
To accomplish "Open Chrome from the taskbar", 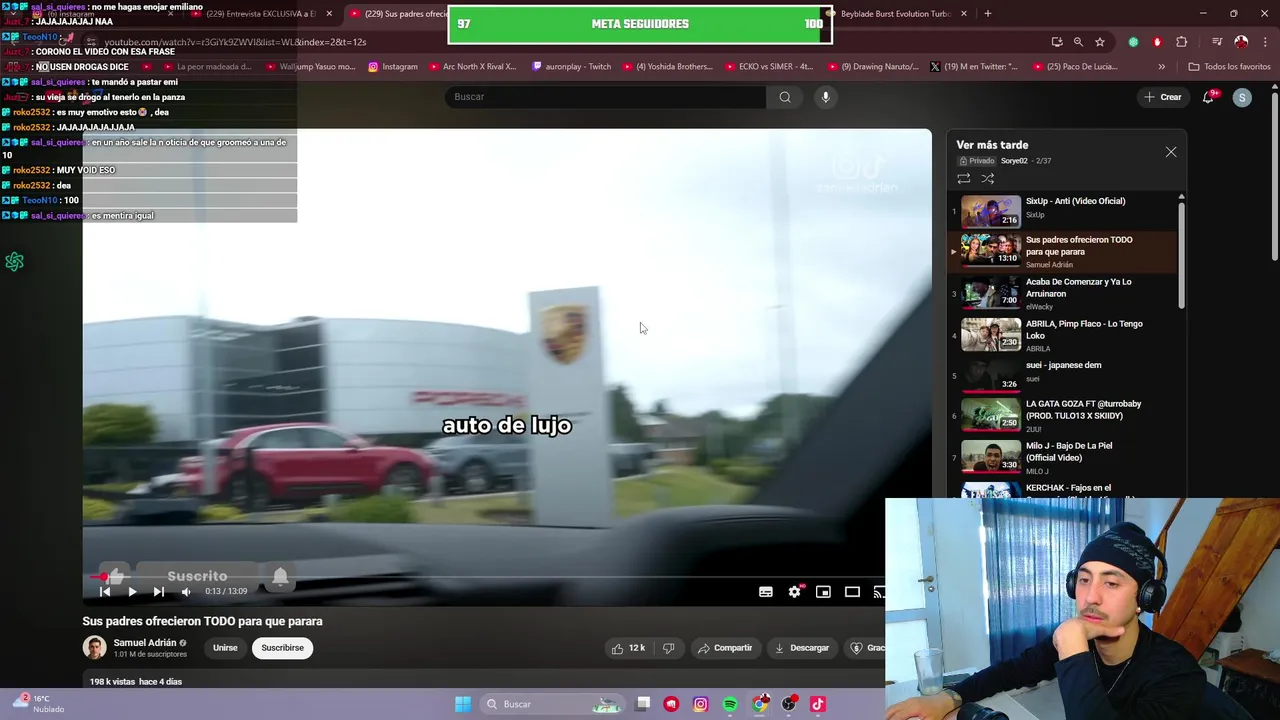I will coord(760,704).
